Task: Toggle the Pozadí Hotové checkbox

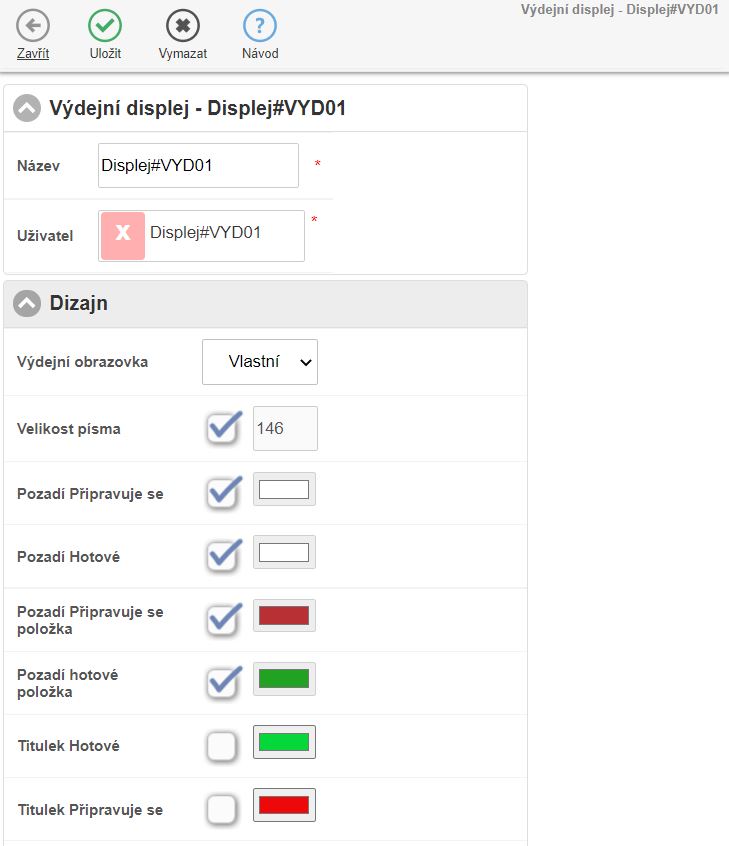Action: coord(223,554)
